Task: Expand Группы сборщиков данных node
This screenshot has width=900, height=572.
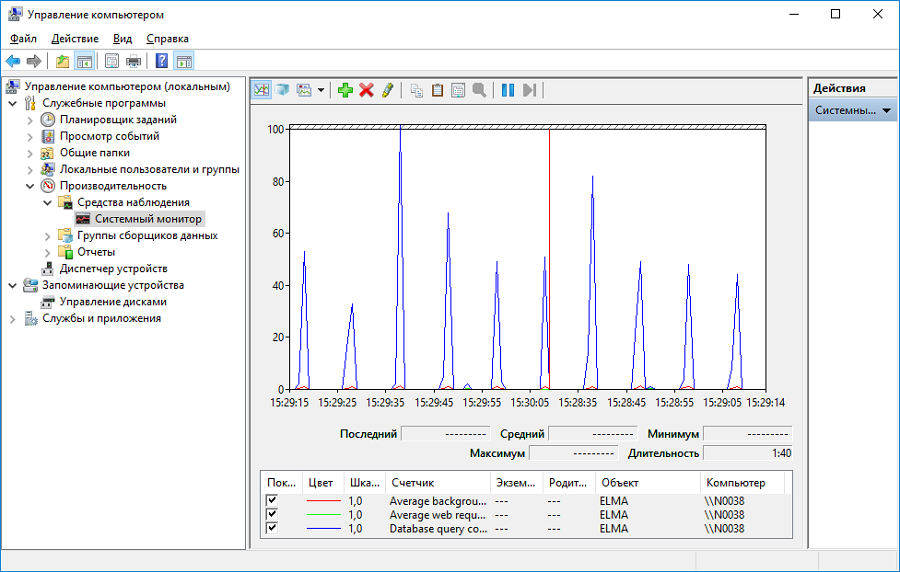Action: [48, 236]
